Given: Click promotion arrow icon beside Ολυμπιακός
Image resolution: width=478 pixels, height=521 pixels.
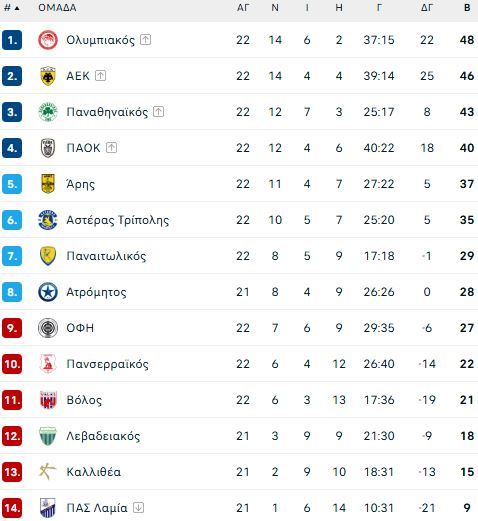Looking at the screenshot, I should point(145,40).
